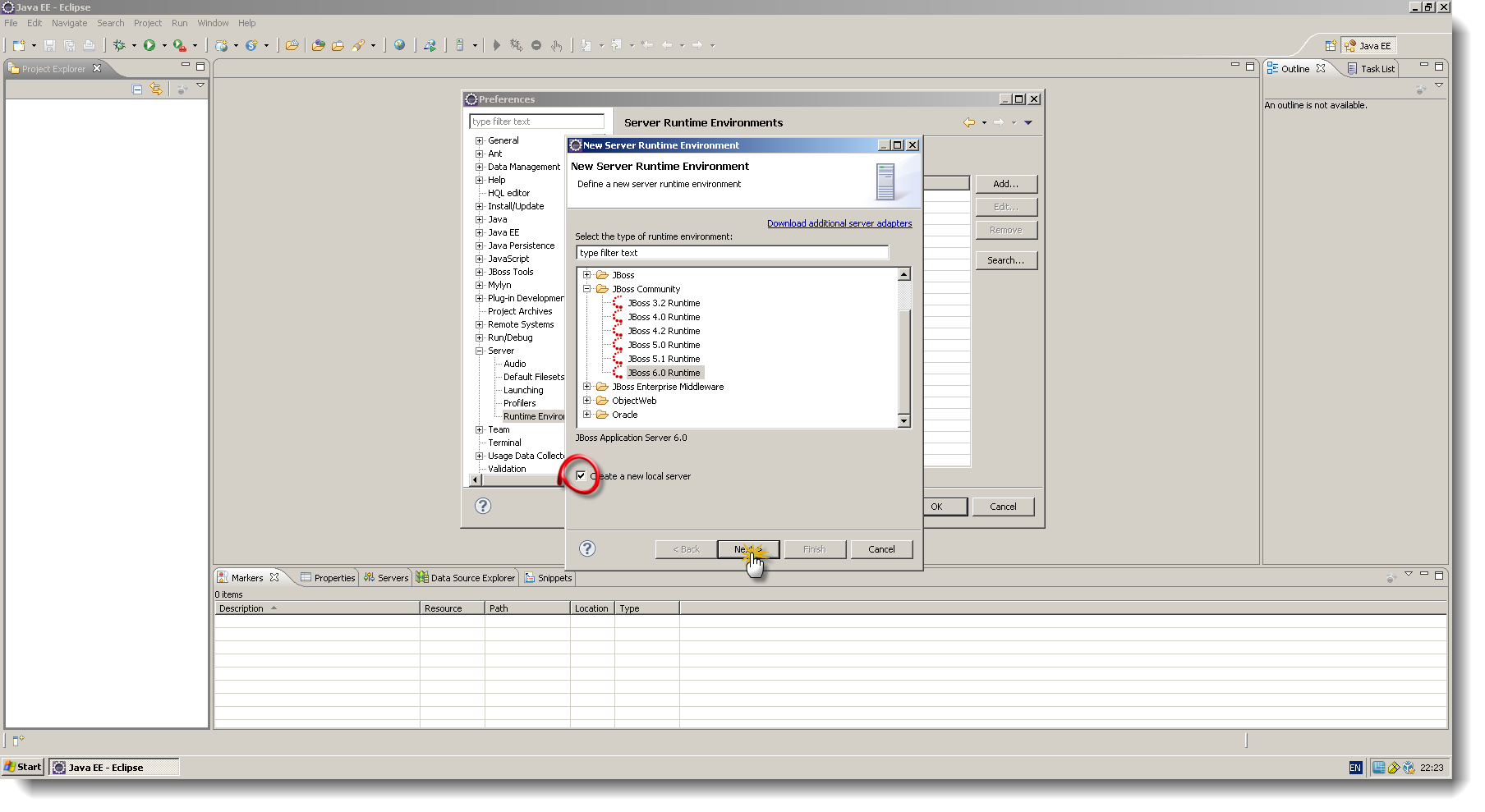Run the Debug toolbar icon
The image size is (1485, 812).
coord(120,45)
